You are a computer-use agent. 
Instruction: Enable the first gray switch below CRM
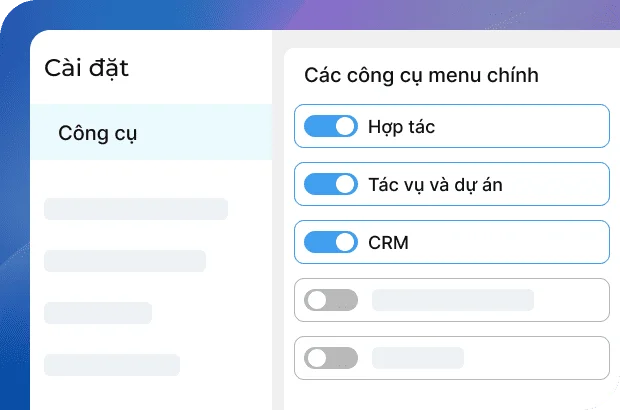(331, 300)
